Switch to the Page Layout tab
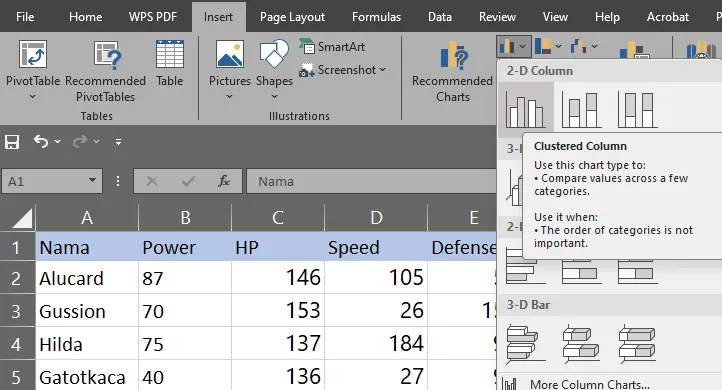The width and height of the screenshot is (722, 390). tap(292, 17)
